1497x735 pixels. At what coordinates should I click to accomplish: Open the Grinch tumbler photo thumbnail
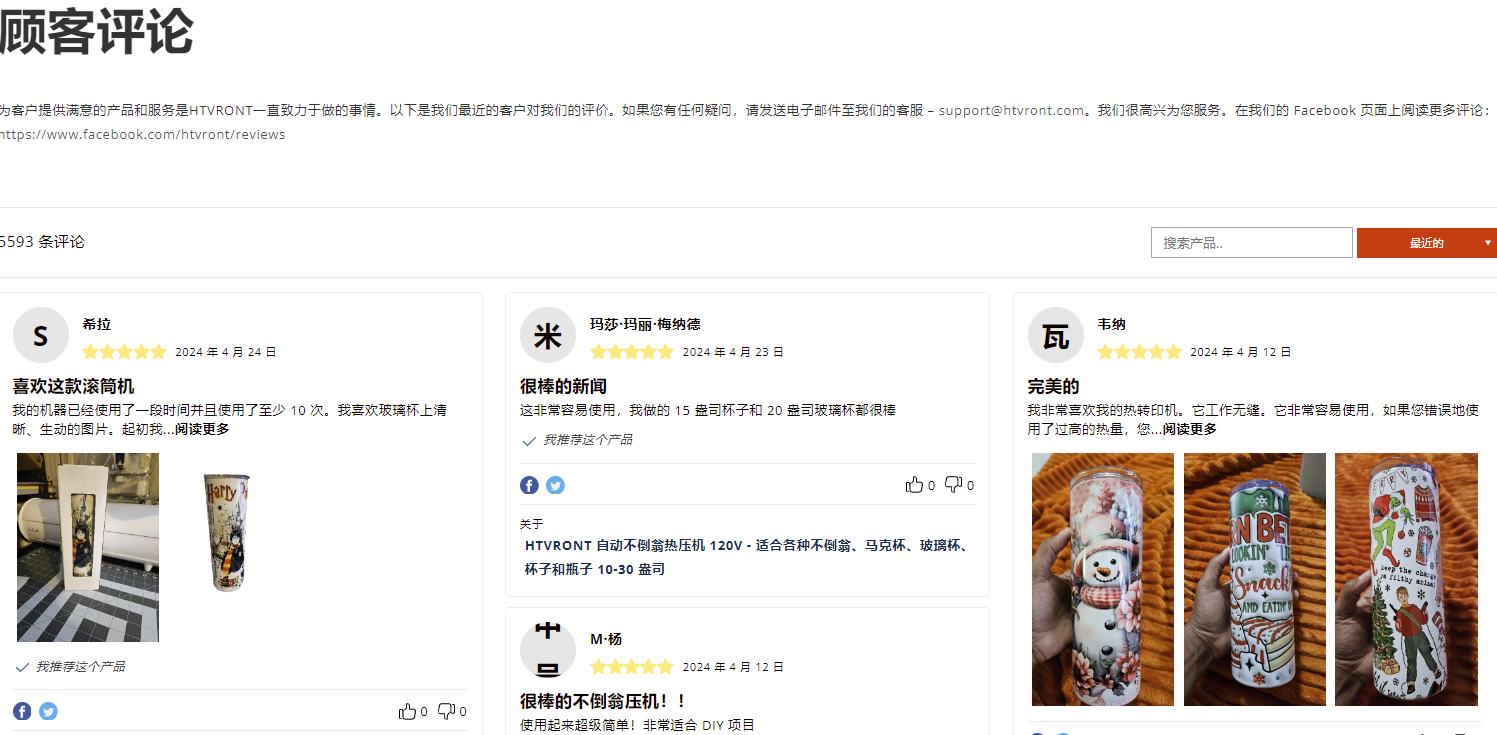(x=1405, y=579)
